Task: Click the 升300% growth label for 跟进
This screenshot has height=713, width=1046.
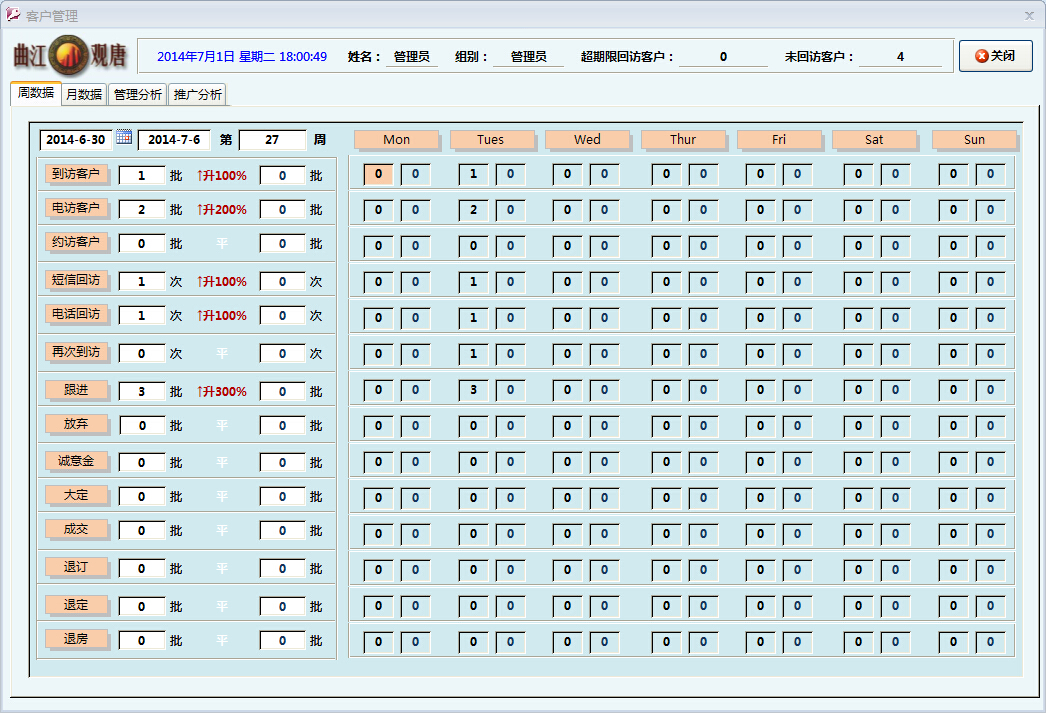Action: 222,392
